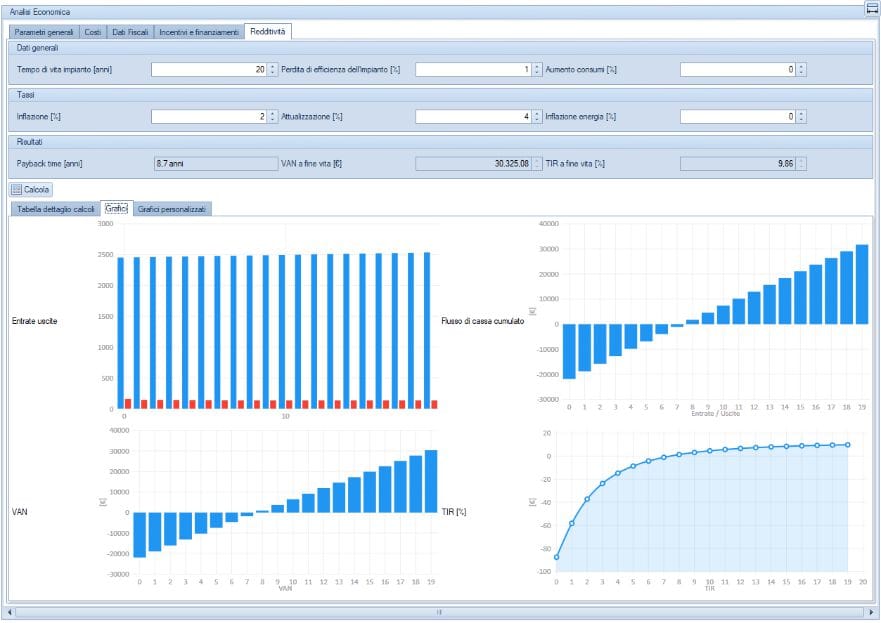Click in the Tempo di vita impianto field

[208, 70]
